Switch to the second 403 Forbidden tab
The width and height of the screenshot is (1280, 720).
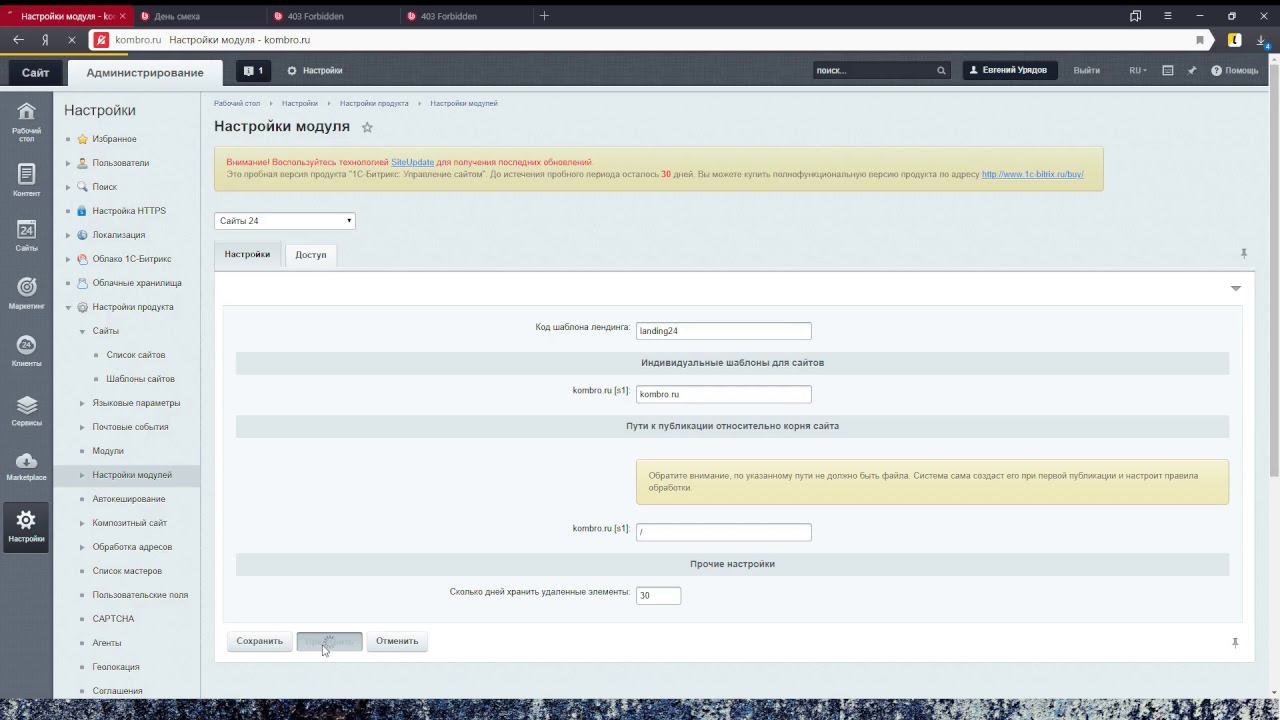coord(466,16)
